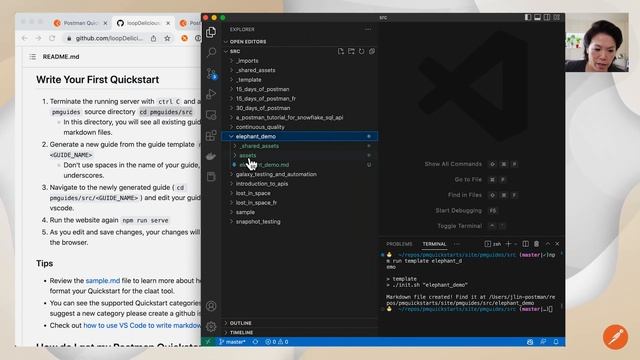Add a new terminal with plus icon
Screen dimensions: 640x360
pyautogui.click(x=508, y=244)
